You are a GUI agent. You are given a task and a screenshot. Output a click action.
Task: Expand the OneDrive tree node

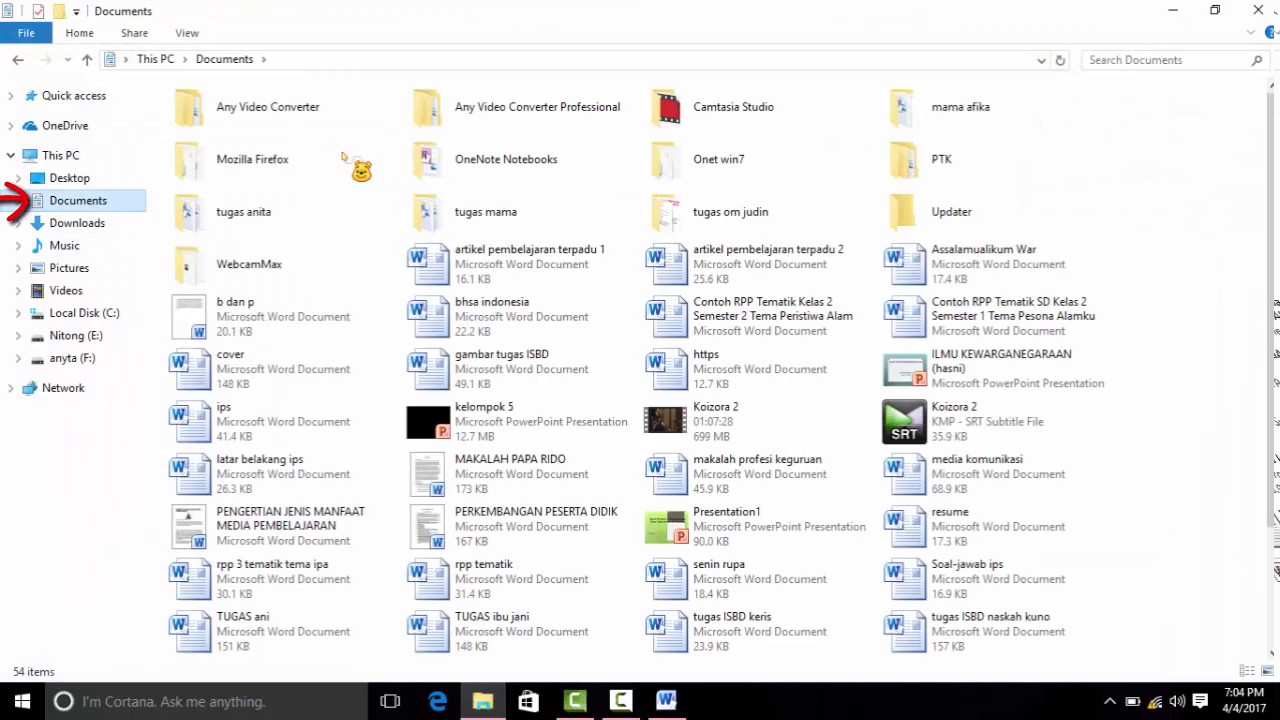click(x=11, y=126)
